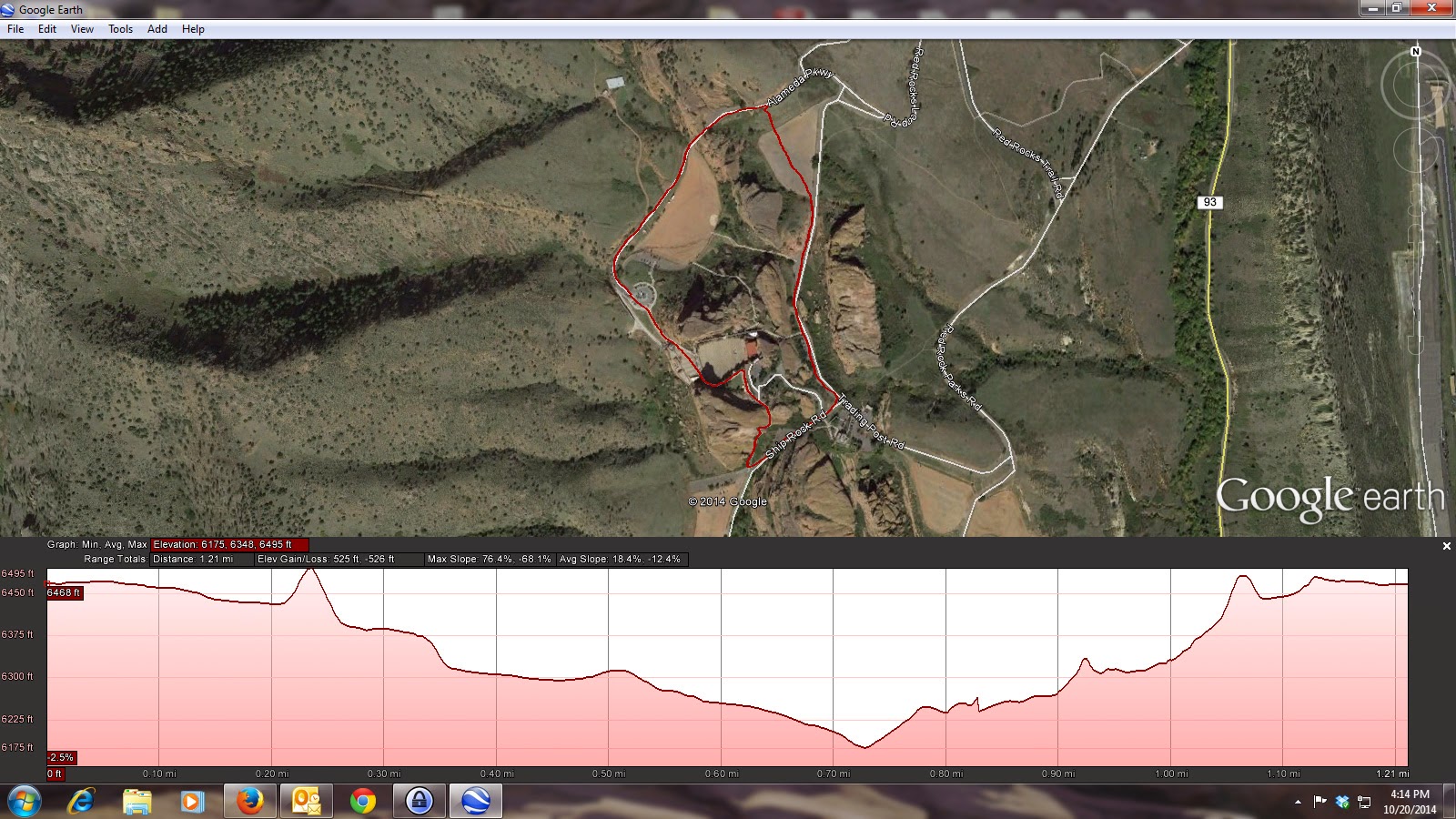1456x819 pixels.
Task: Click the Red Rocks Park Rd label
Action: (959, 367)
